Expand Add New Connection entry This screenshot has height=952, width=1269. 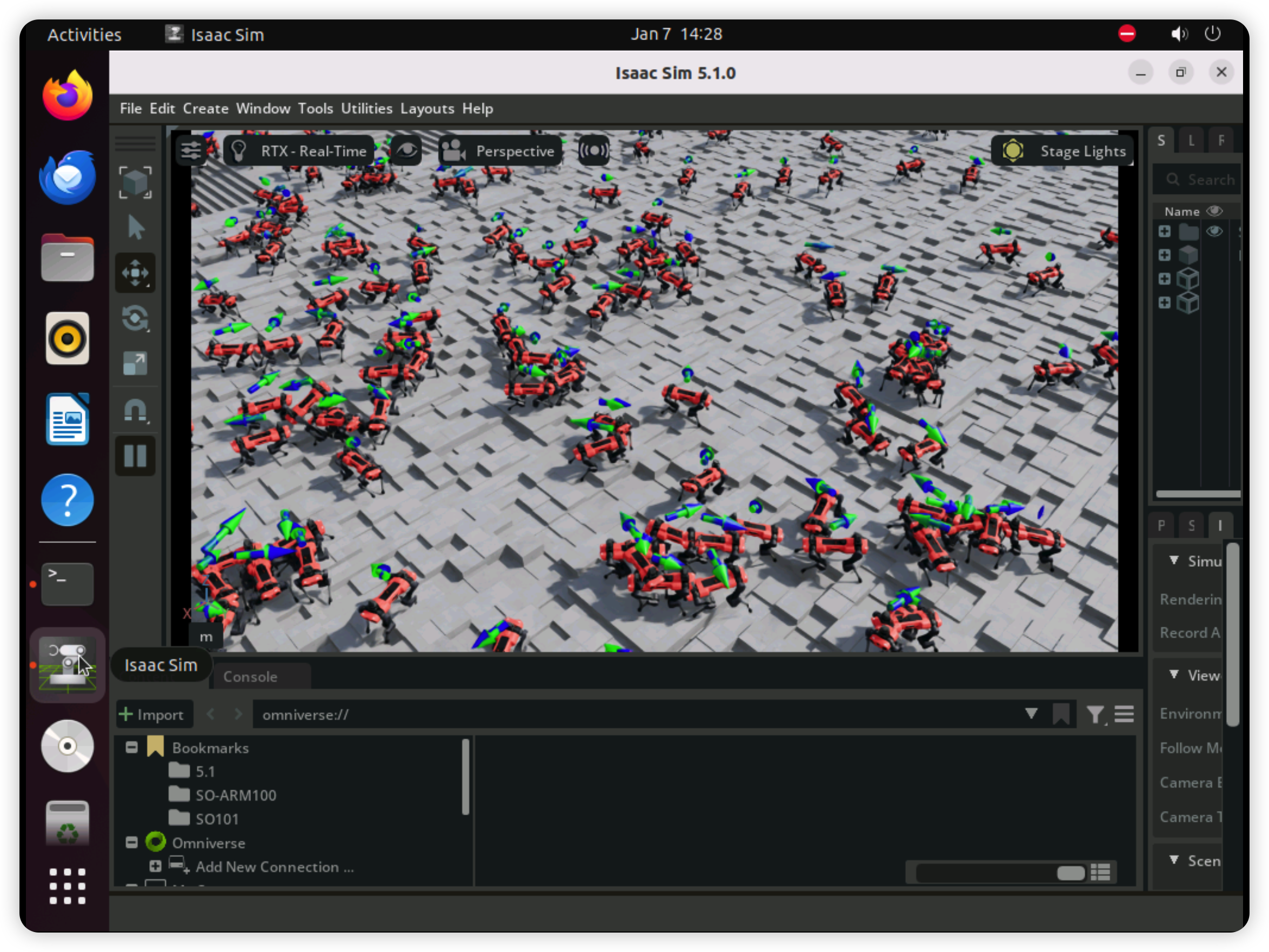click(x=155, y=866)
